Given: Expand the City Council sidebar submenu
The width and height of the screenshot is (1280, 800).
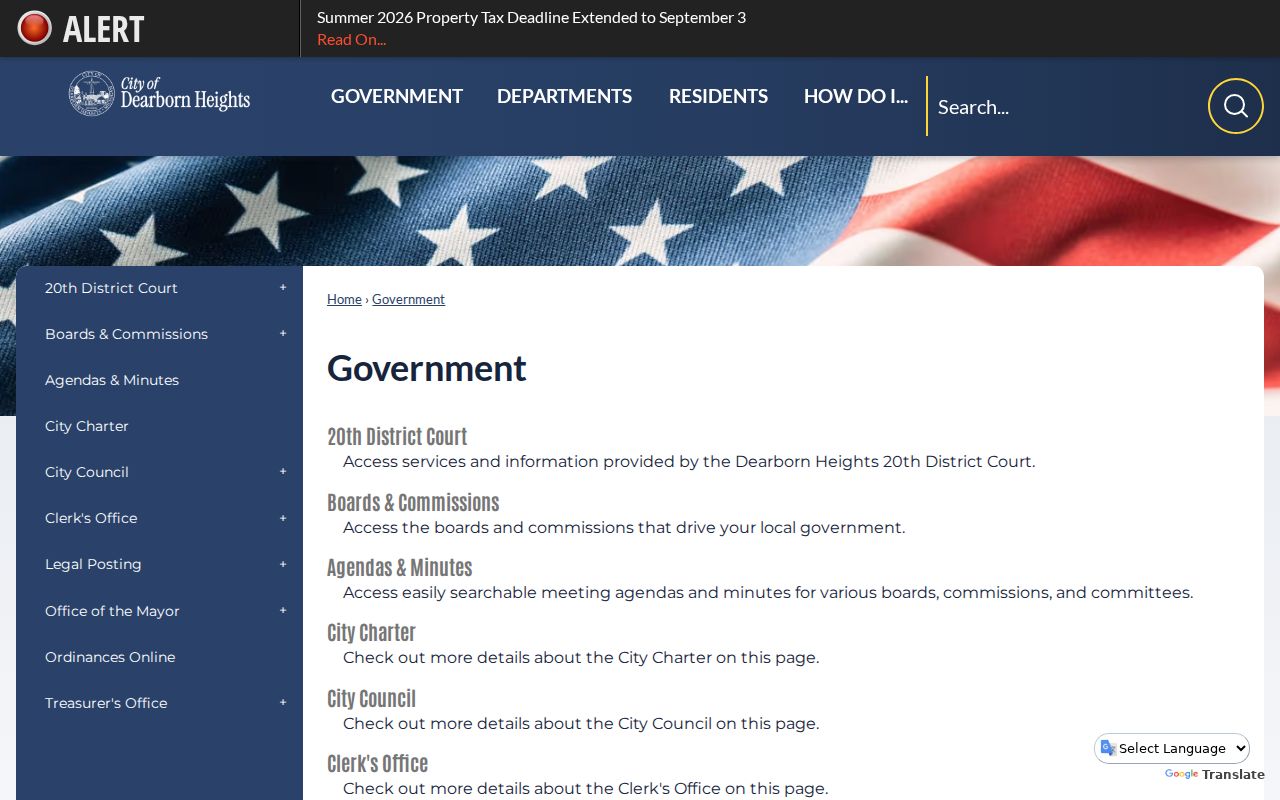Looking at the screenshot, I should click(283, 472).
